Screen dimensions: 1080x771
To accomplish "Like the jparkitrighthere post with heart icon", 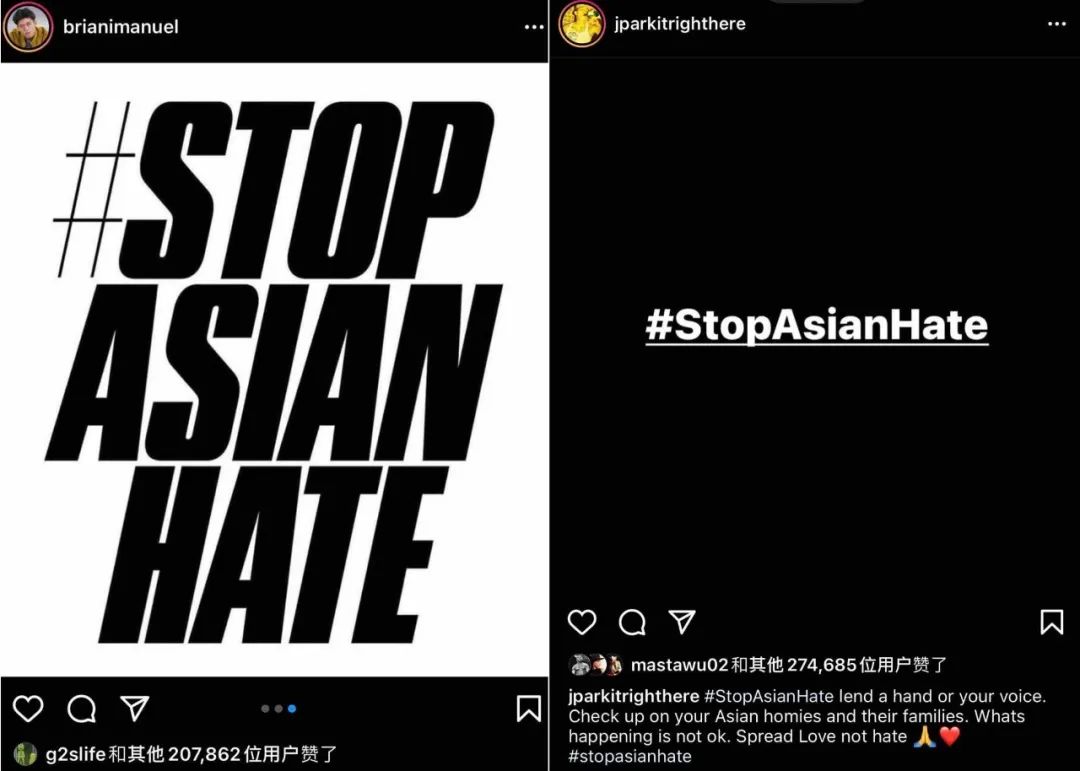I will (x=582, y=622).
